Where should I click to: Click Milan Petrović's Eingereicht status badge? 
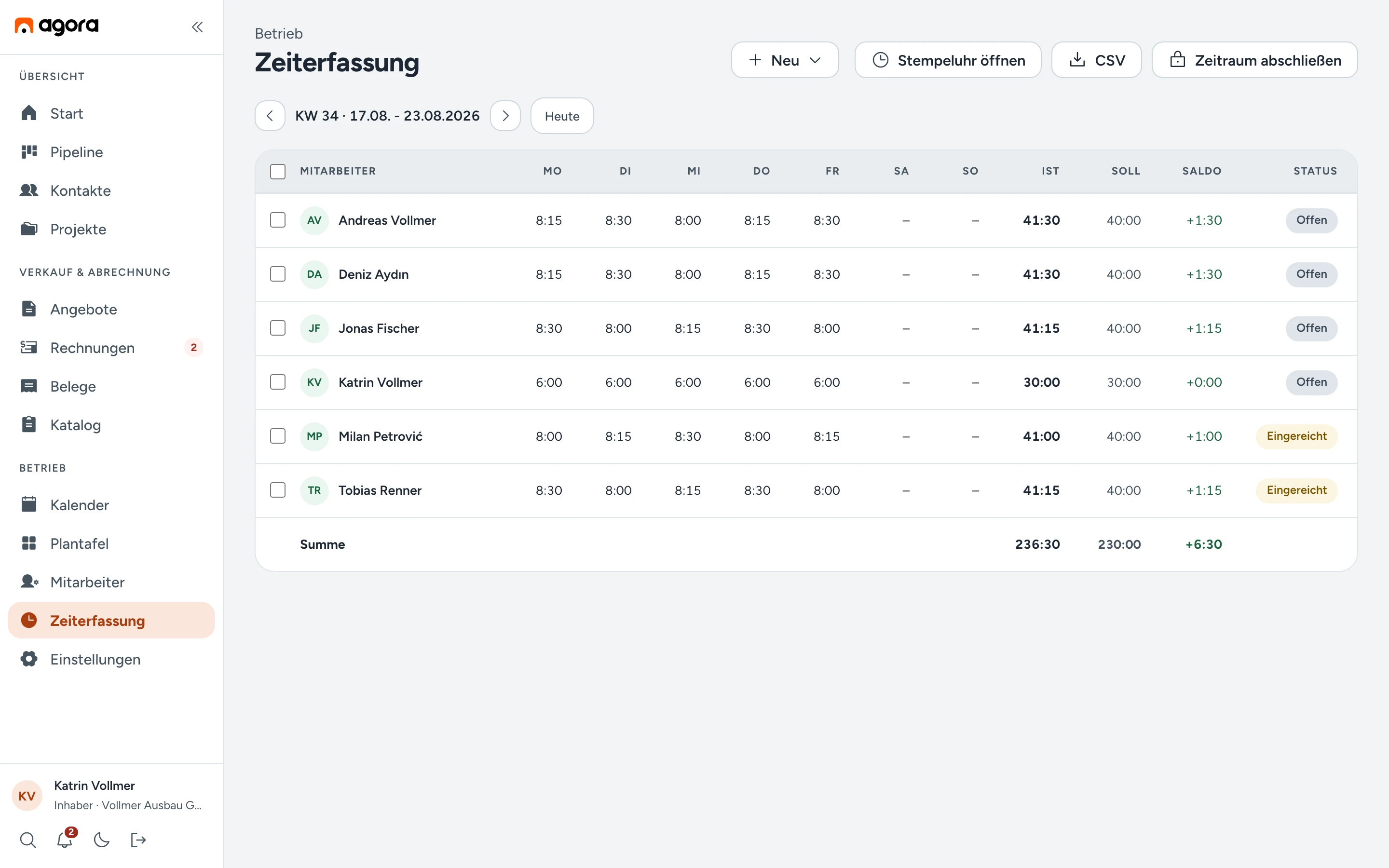coord(1296,436)
